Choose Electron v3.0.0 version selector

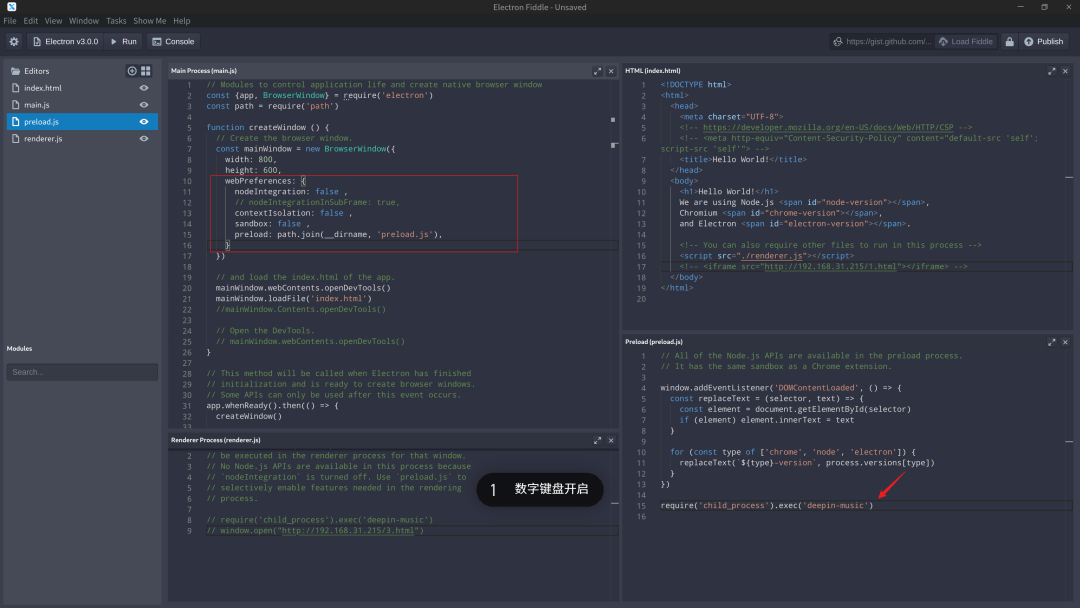[x=65, y=41]
